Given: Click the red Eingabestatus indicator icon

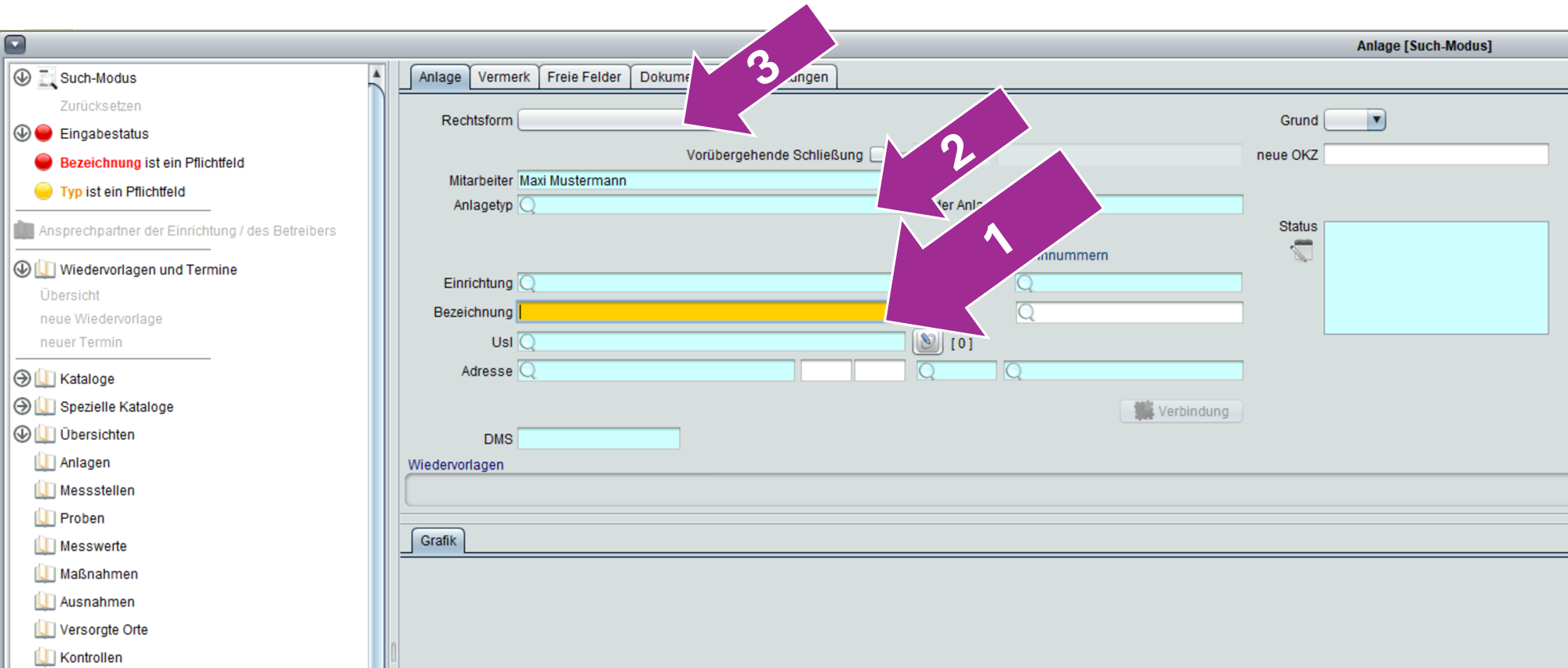Looking at the screenshot, I should [x=44, y=133].
